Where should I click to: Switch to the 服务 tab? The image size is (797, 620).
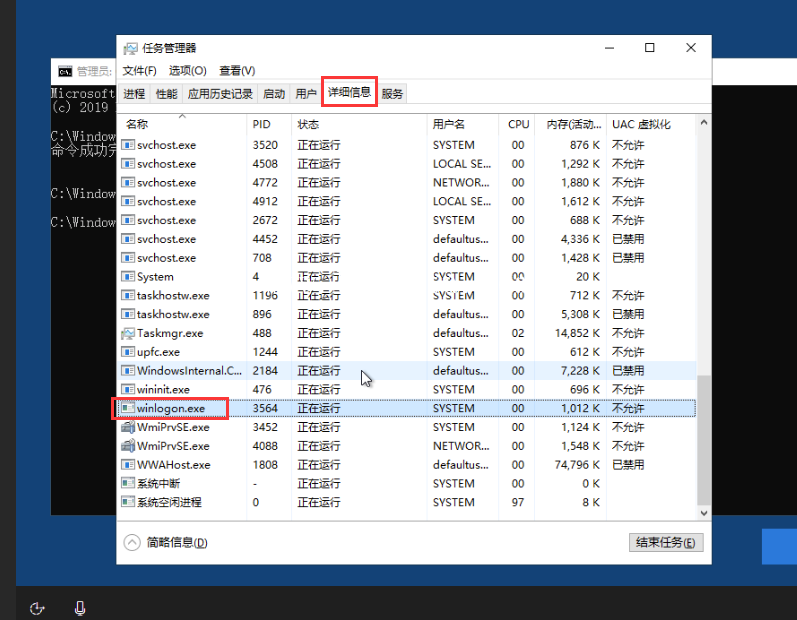[x=392, y=94]
